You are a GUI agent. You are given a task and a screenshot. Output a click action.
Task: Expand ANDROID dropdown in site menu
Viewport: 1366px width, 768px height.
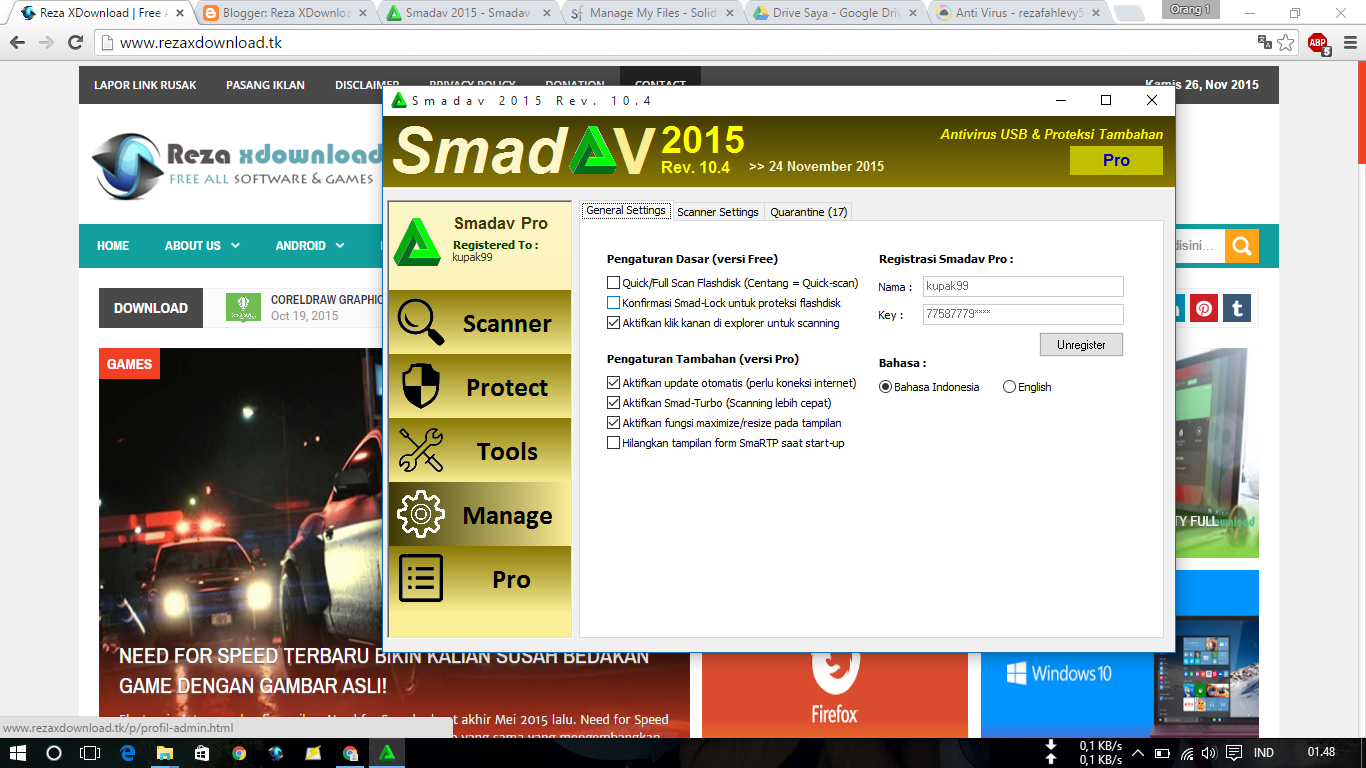(x=310, y=245)
